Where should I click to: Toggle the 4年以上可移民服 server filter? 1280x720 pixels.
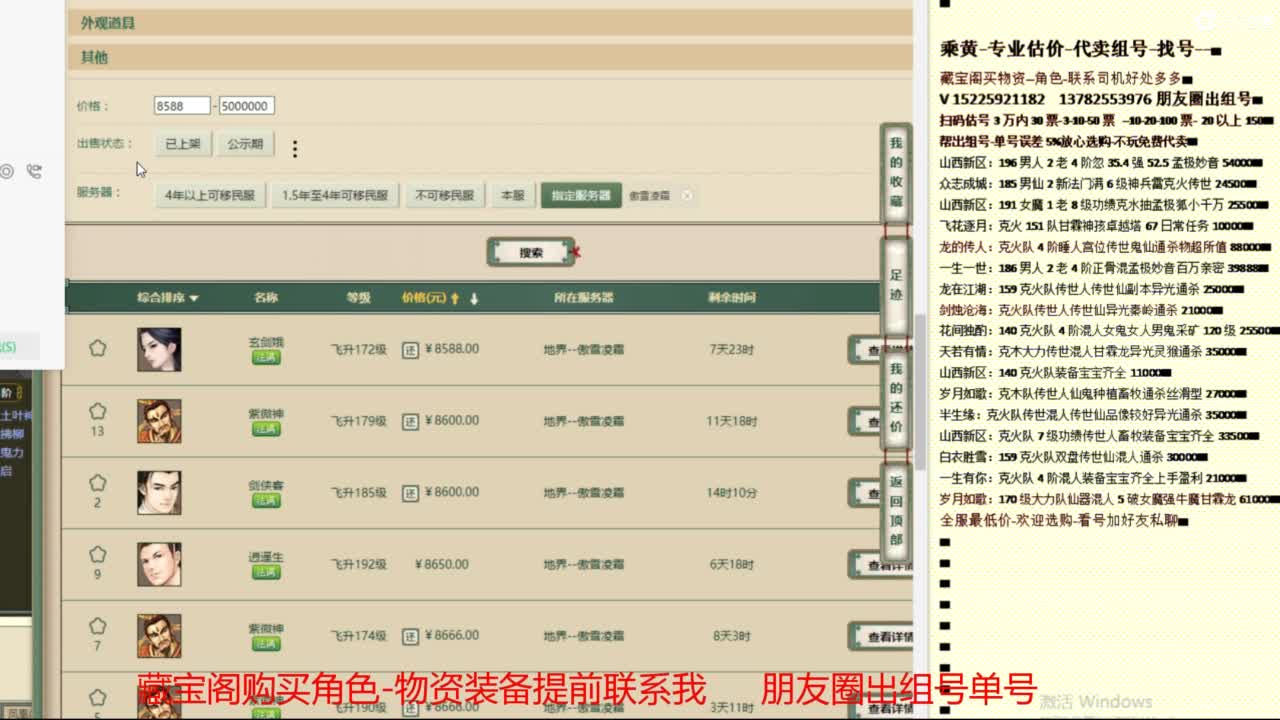pyautogui.click(x=210, y=196)
